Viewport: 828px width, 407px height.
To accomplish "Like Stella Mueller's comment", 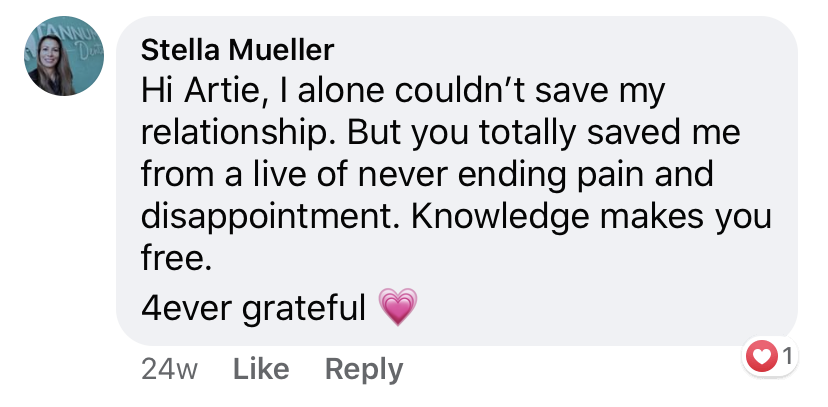I will [260, 369].
